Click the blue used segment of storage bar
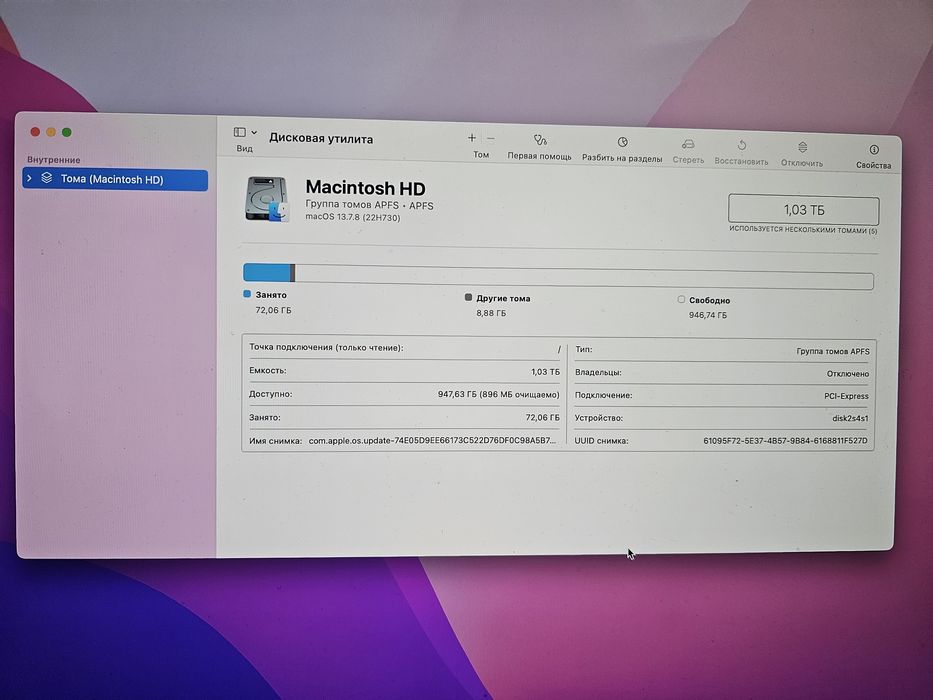Viewport: 933px width, 700px height. [267, 273]
